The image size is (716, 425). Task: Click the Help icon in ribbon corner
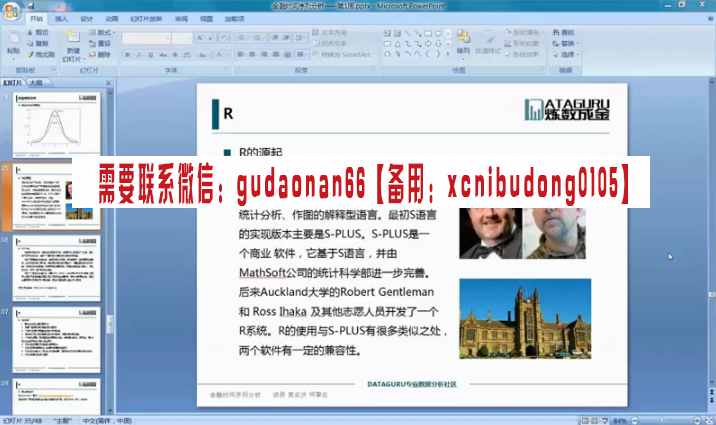click(x=710, y=19)
